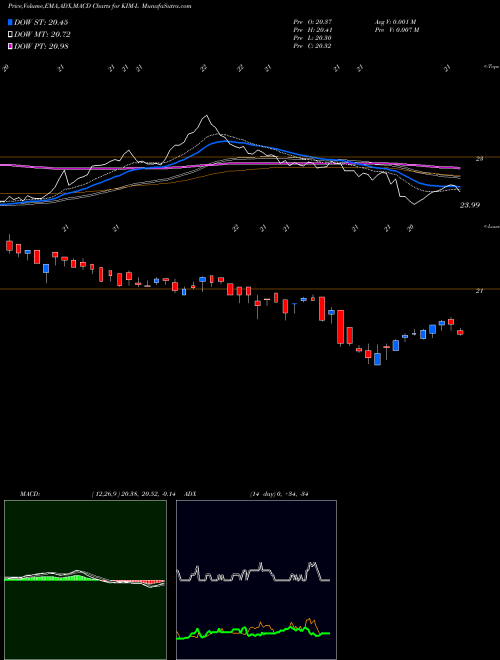
Task: Click the 'Avg V: 0.001 M' value
Action: 395,21
